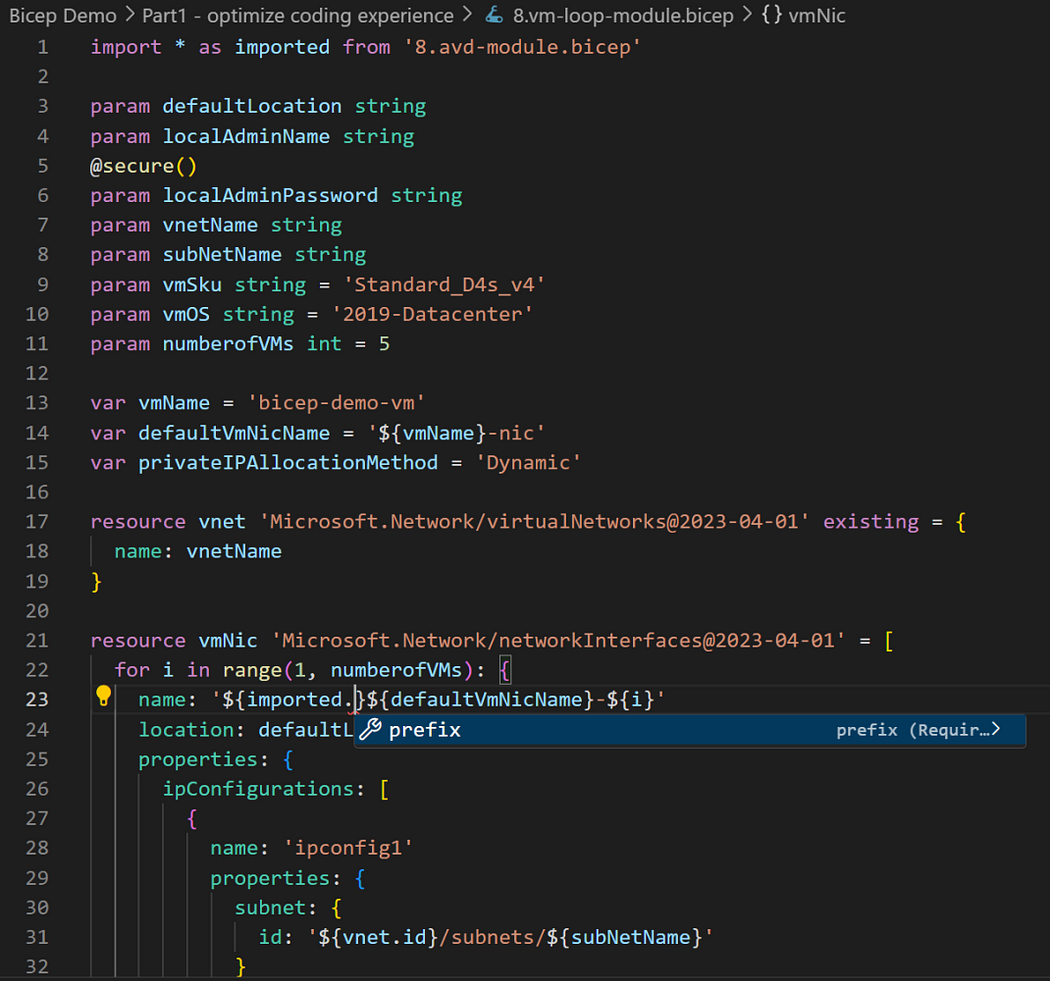Click line number 17 in the gutter
This screenshot has width=1050, height=981.
click(x=37, y=522)
